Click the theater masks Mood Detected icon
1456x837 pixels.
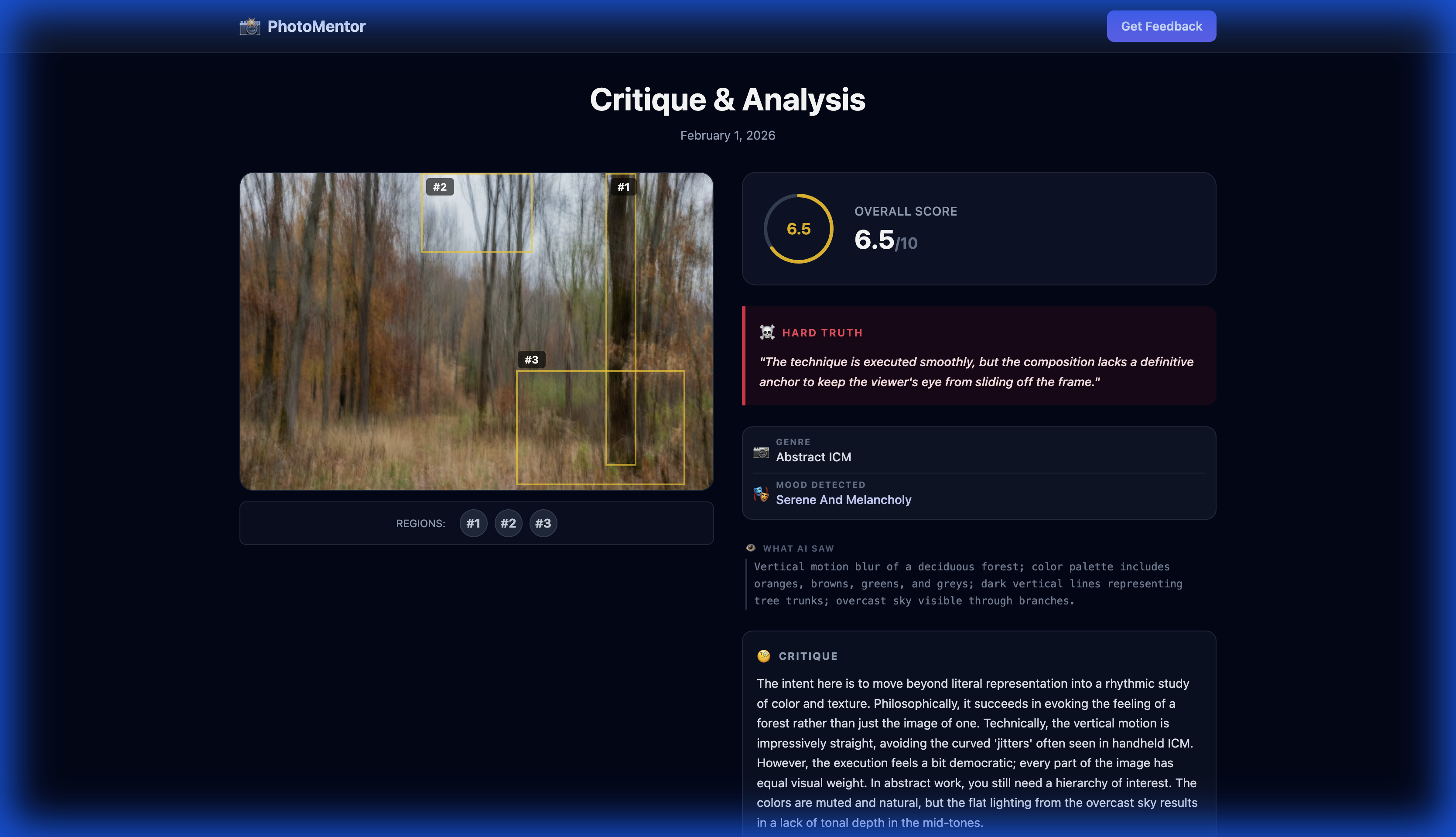[x=761, y=494]
